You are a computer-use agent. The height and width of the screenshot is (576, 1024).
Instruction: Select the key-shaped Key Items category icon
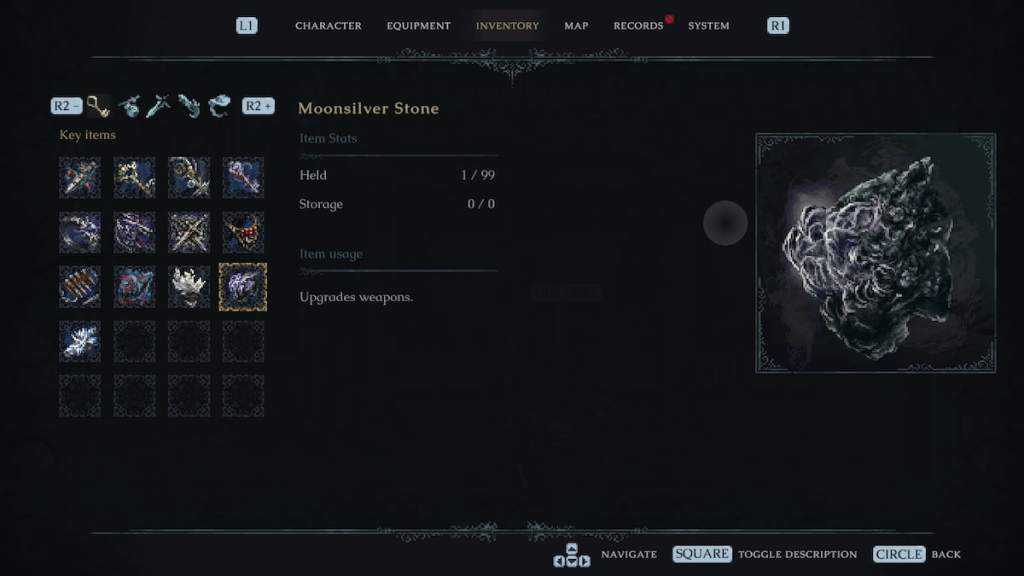point(98,106)
